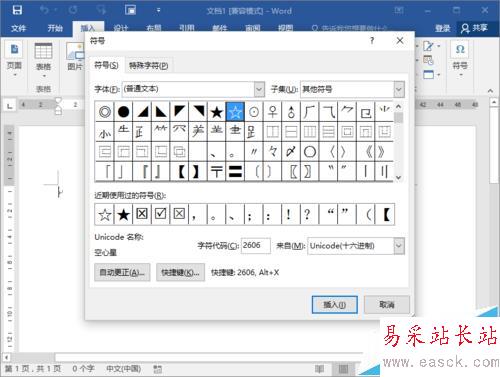Click the Shortcut Key (快捷键) button

click(180, 272)
